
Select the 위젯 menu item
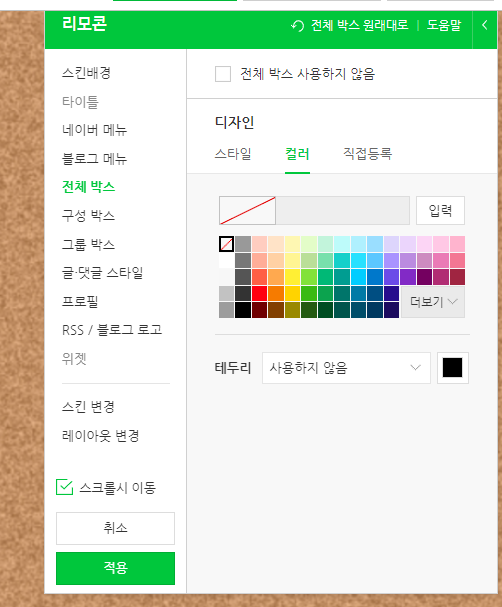74,359
